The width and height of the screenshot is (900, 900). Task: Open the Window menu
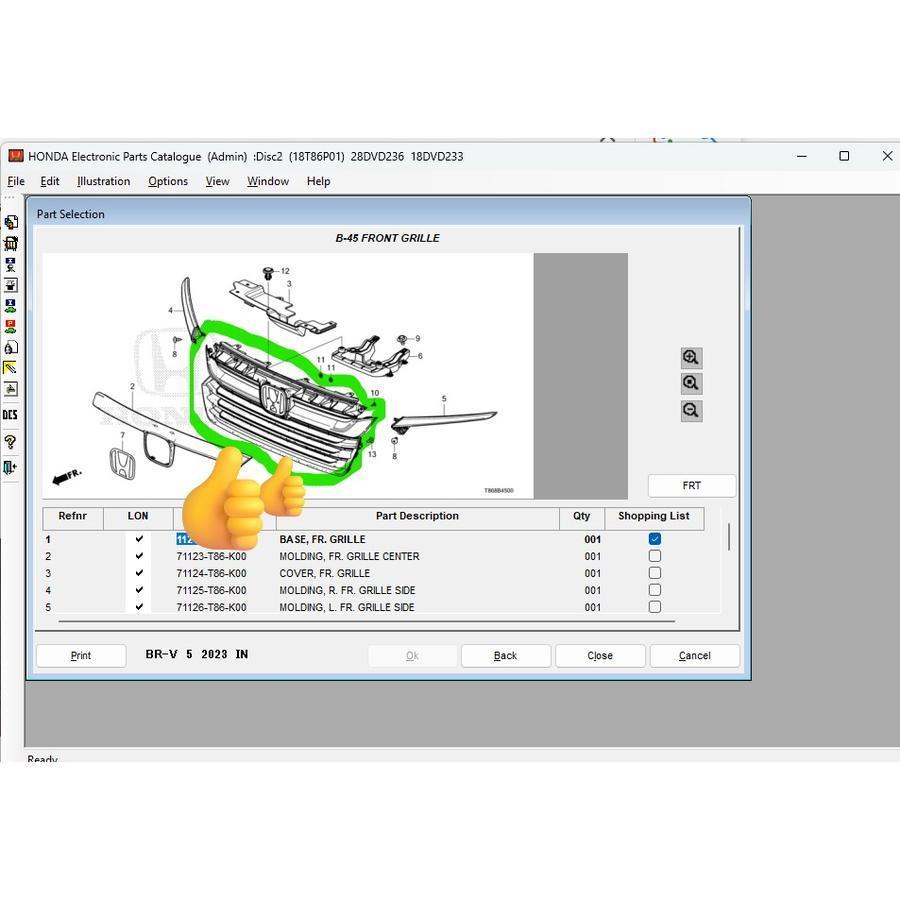(x=268, y=181)
